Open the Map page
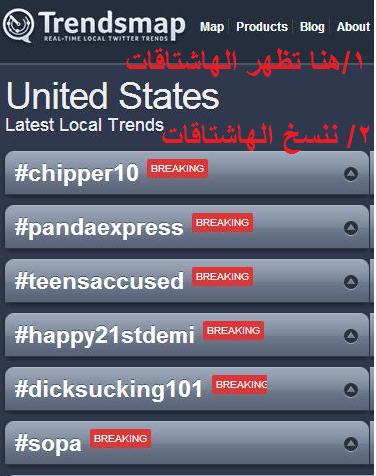The height and width of the screenshot is (476, 376). [x=212, y=27]
